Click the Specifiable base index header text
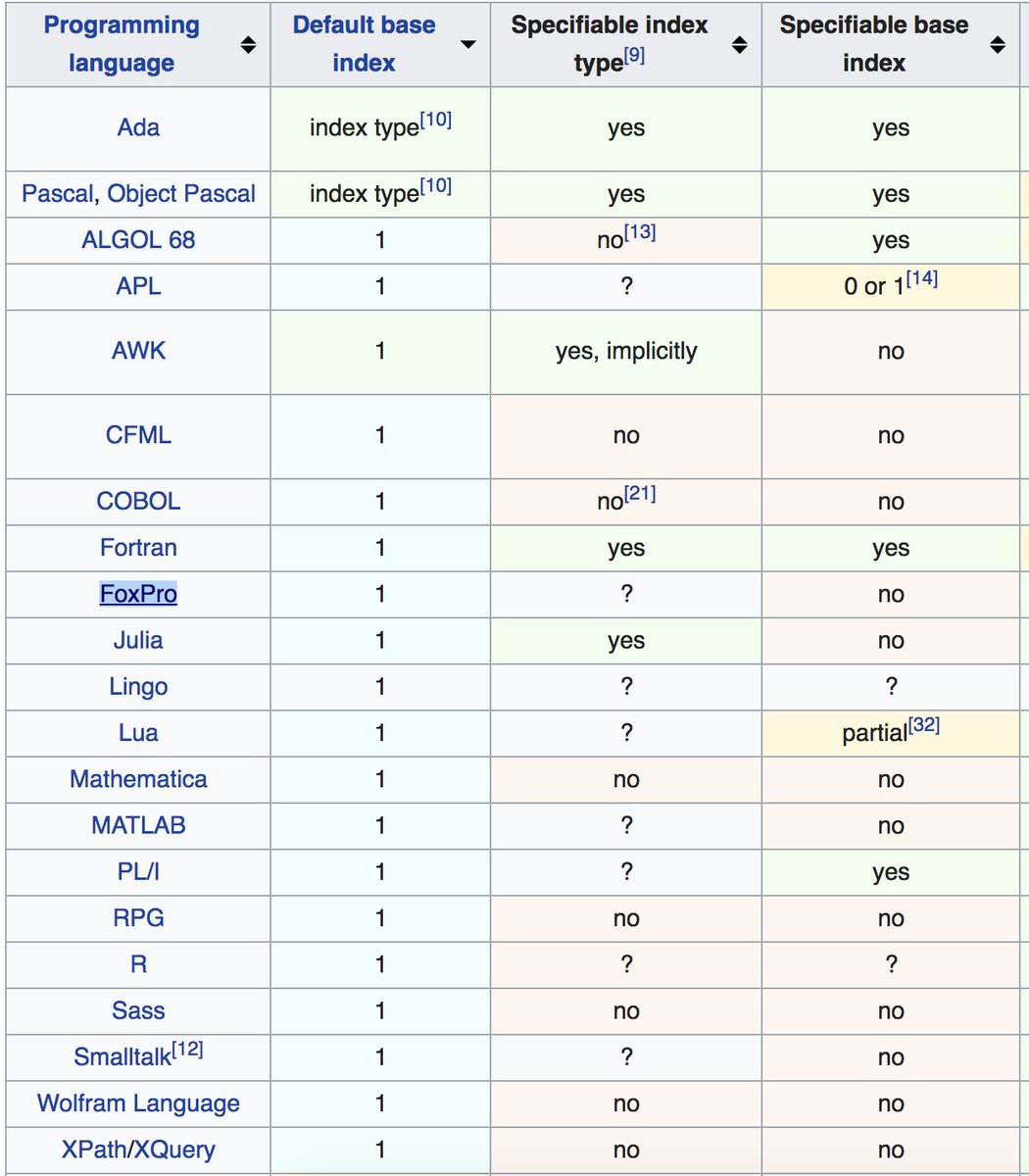The image size is (1029, 1176). pos(874,44)
